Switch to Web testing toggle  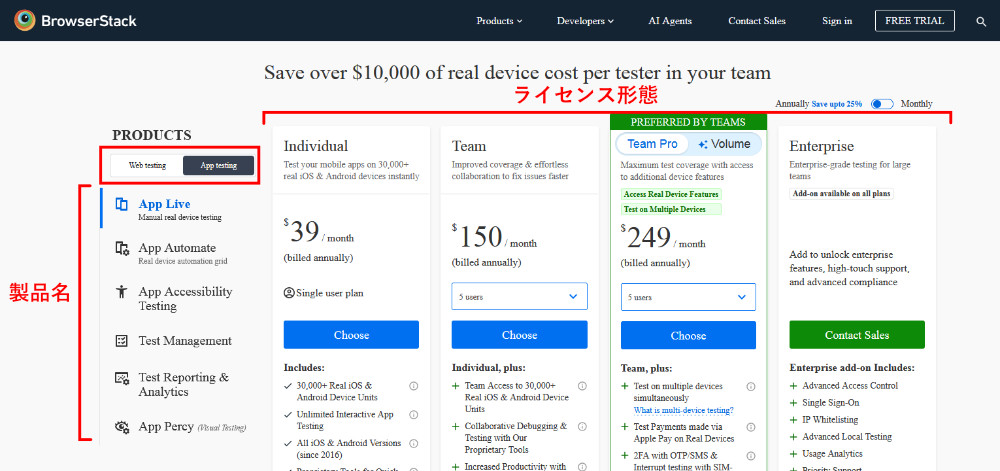(147, 165)
